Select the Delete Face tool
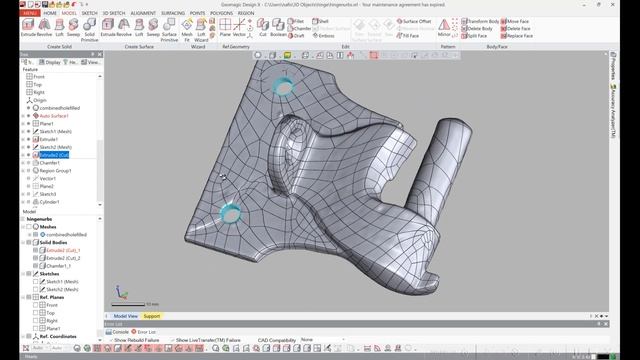The height and width of the screenshot is (360, 640). pos(516,29)
